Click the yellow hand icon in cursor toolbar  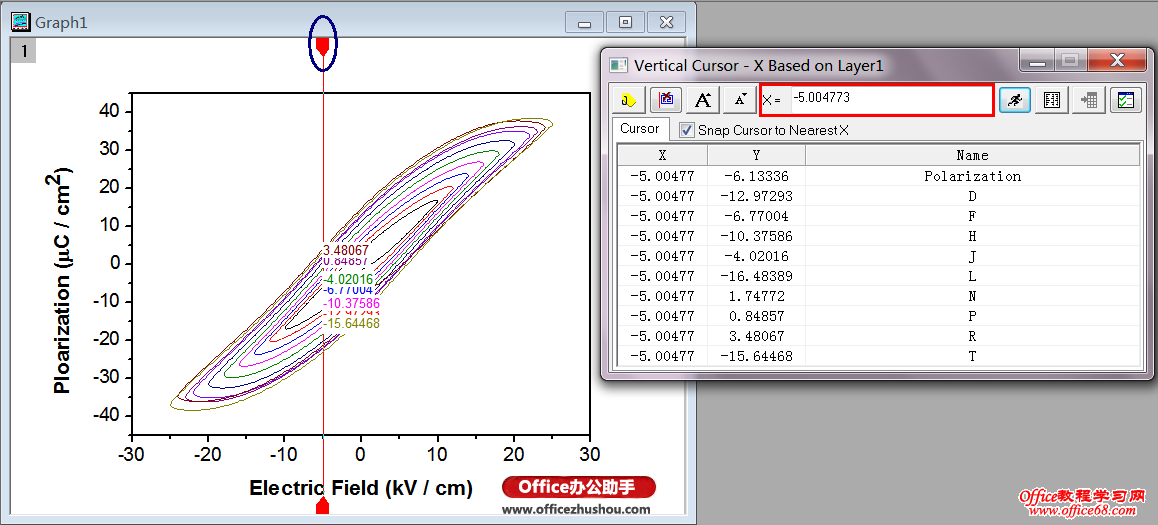tap(628, 100)
